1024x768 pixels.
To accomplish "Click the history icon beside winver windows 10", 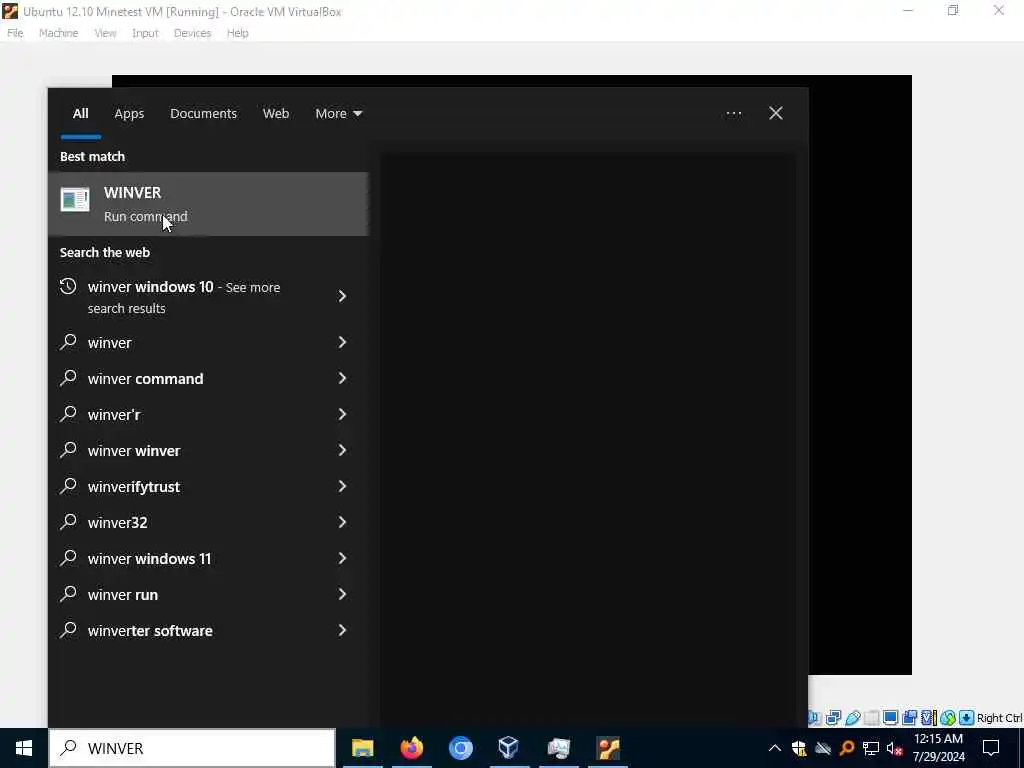I will click(x=68, y=286).
